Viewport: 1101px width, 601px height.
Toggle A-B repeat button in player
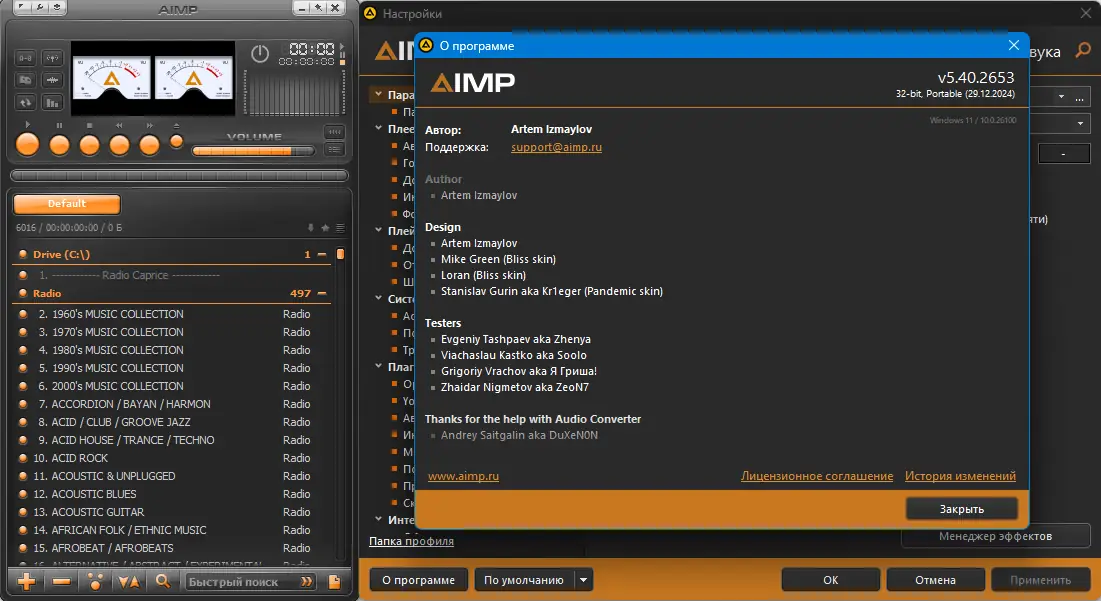(25, 58)
